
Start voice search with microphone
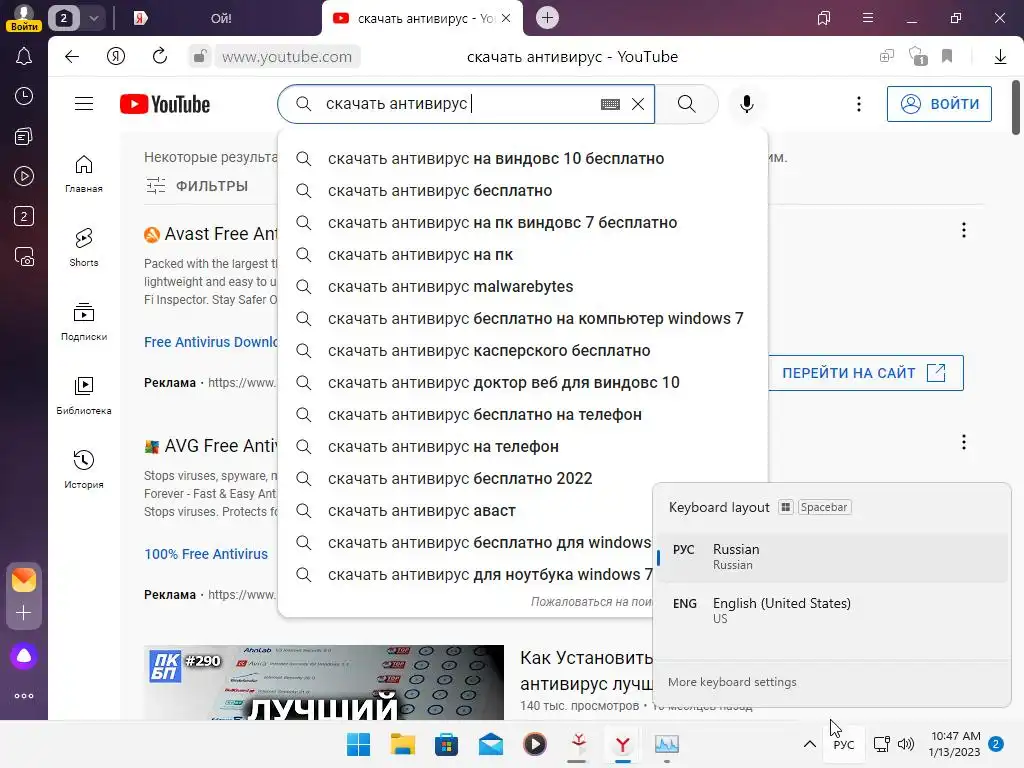point(746,104)
